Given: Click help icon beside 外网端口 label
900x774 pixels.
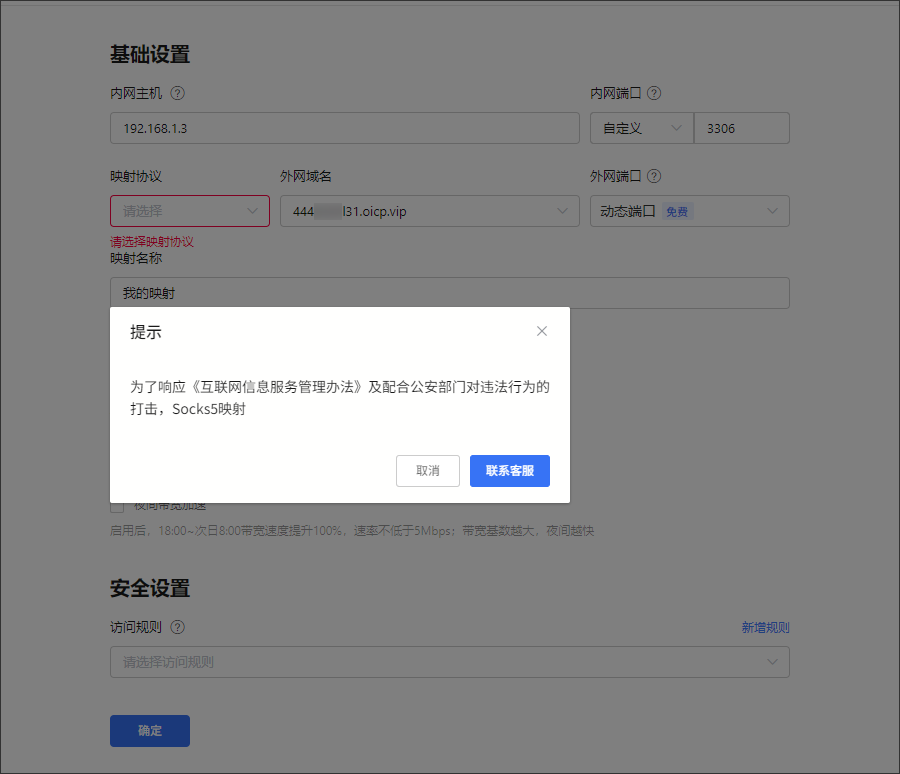Looking at the screenshot, I should (x=654, y=176).
